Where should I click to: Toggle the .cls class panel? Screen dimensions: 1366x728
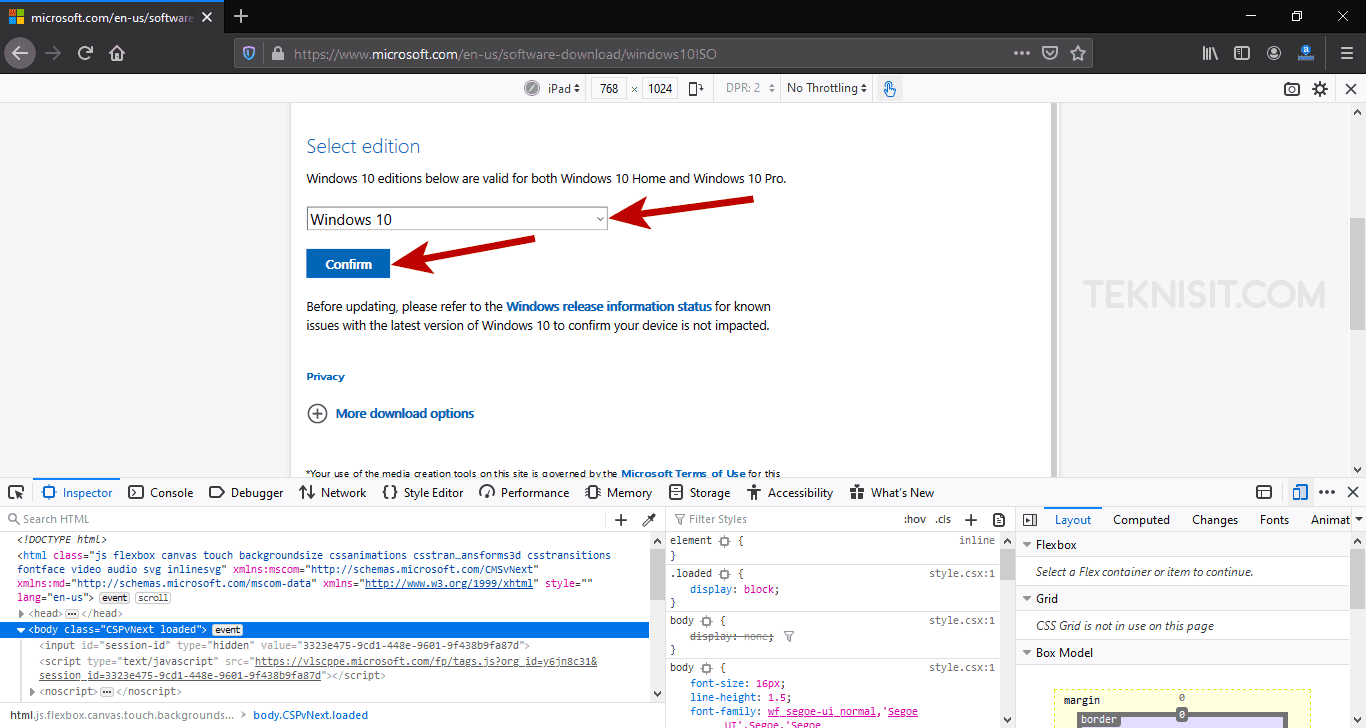943,519
